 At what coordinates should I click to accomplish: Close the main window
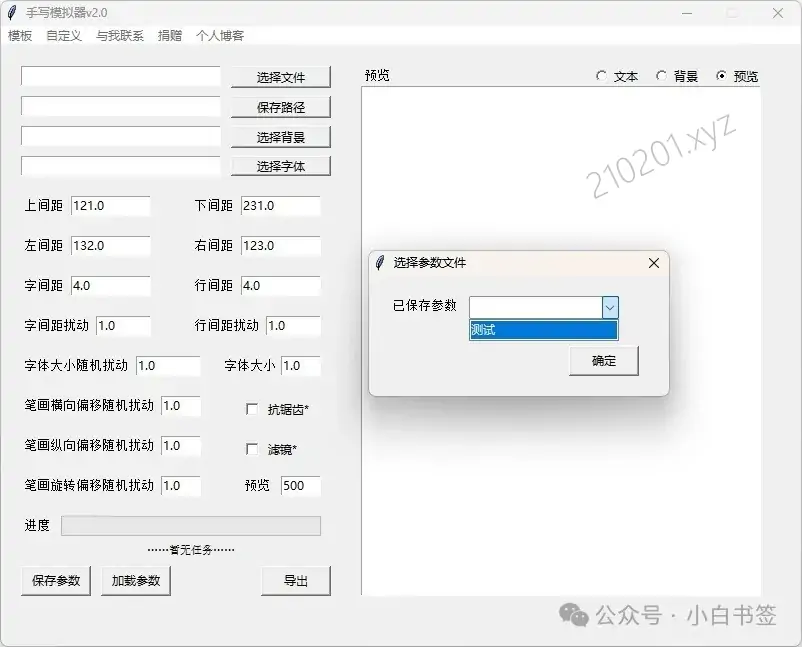tap(777, 13)
